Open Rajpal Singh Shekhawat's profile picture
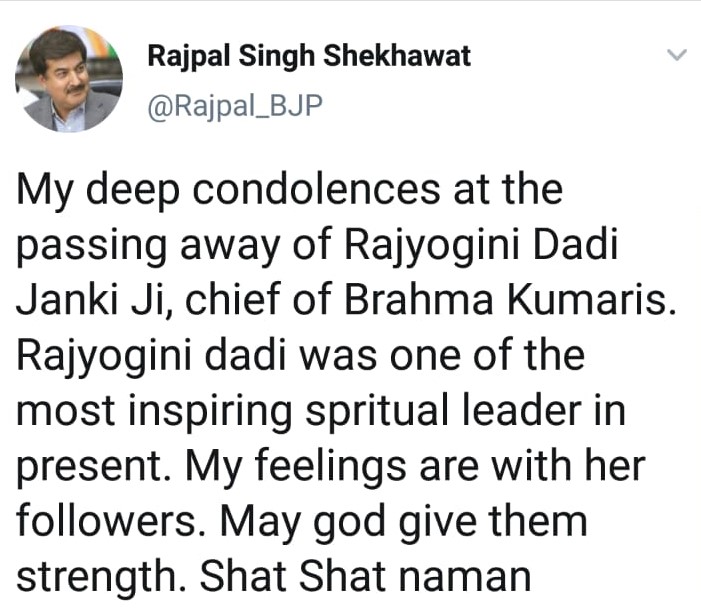Image resolution: width=701 pixels, height=614 pixels. tap(69, 79)
